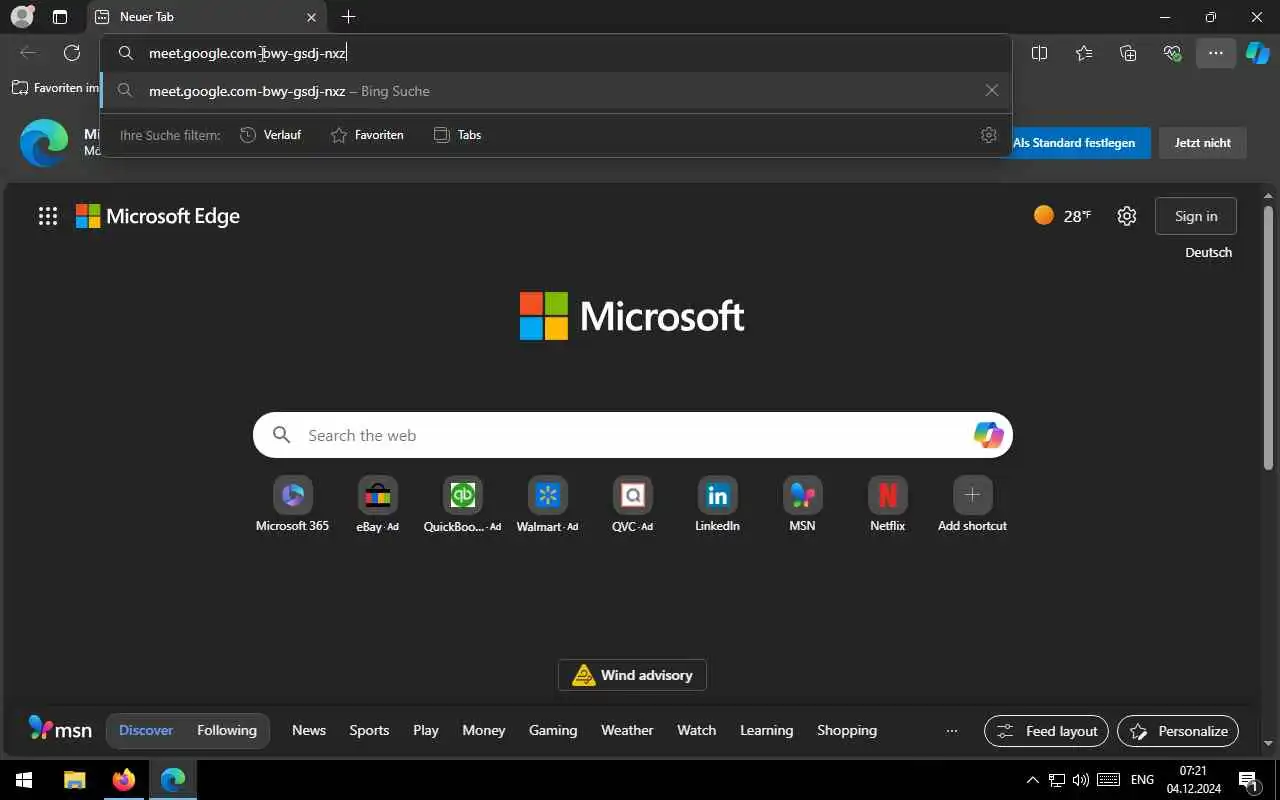This screenshot has width=1280, height=800.
Task: Open the Learning category
Action: 766,730
